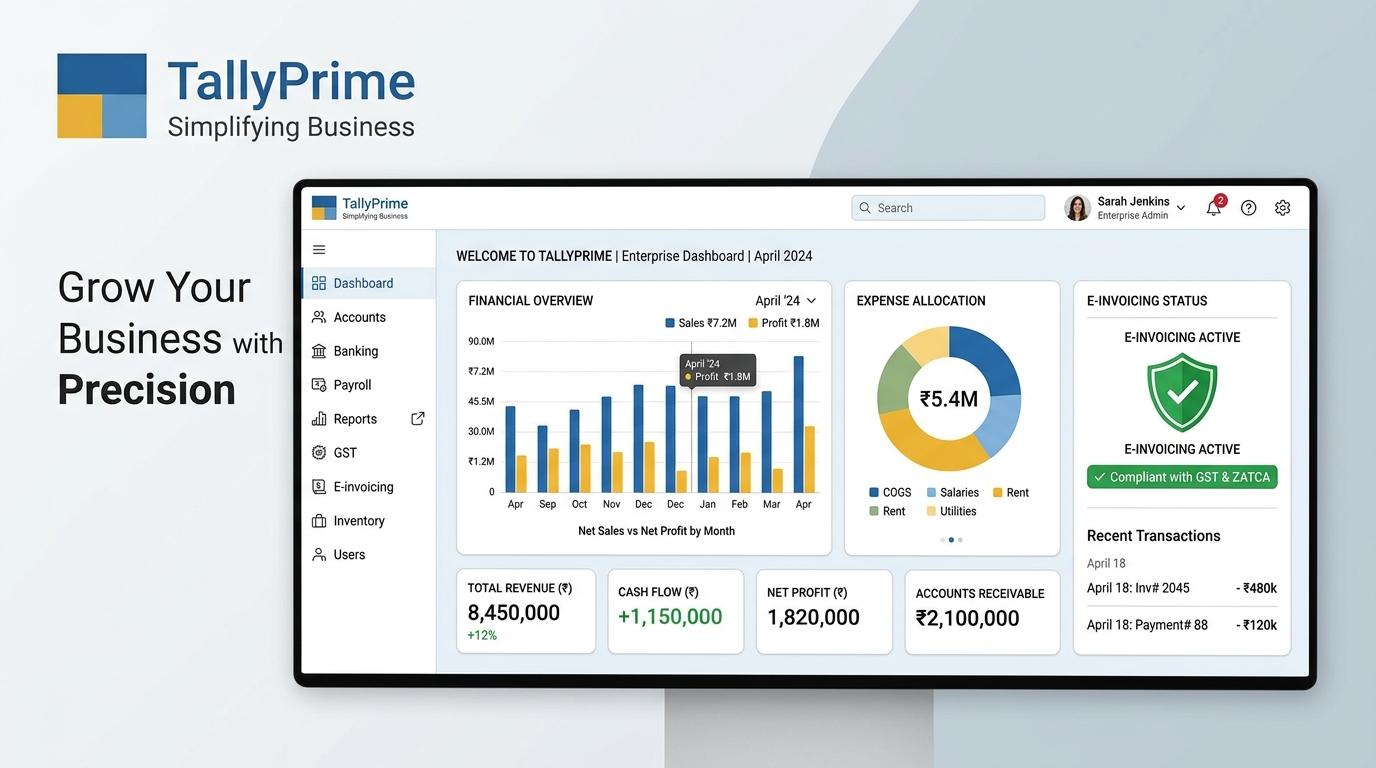Click the Utilities legend swatch

point(932,511)
